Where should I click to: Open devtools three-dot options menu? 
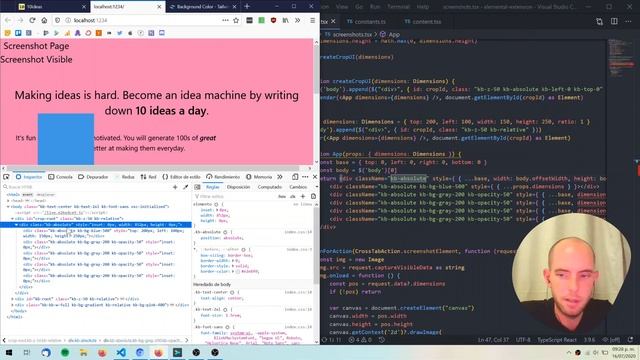click(305, 177)
